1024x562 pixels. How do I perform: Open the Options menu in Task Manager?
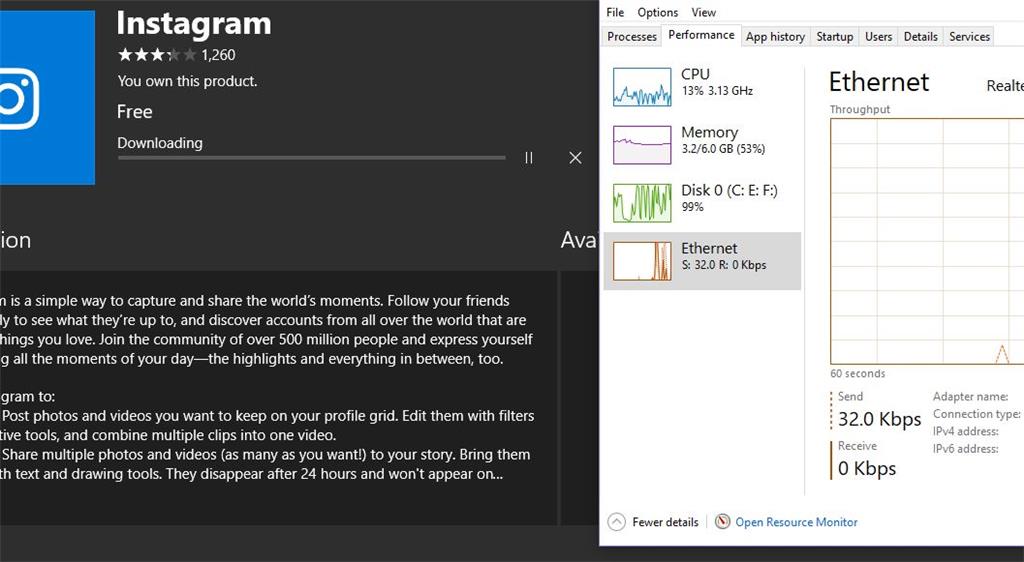point(658,12)
